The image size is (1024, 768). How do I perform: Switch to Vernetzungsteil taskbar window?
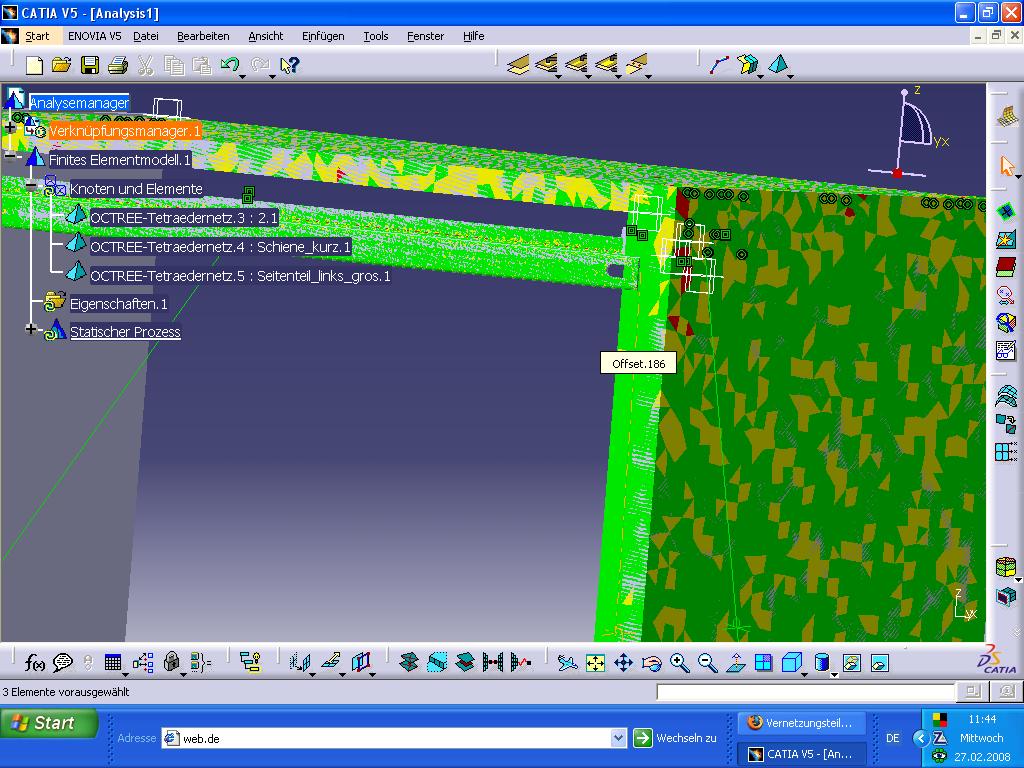pos(801,723)
